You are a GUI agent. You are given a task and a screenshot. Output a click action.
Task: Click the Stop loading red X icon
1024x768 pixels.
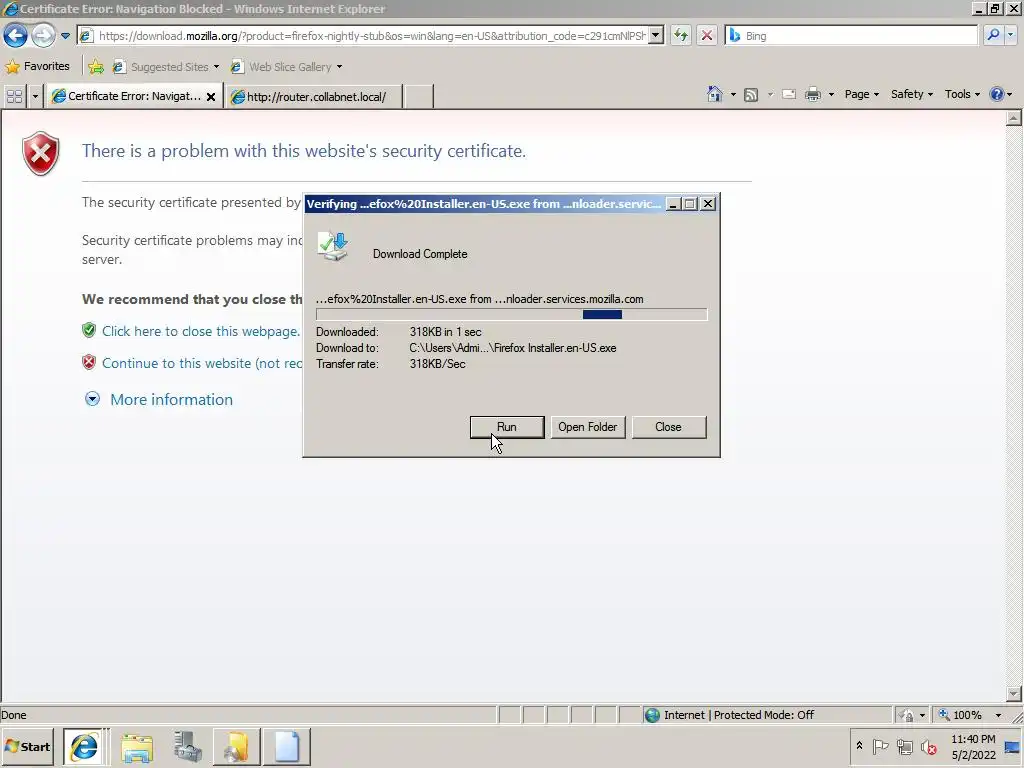coord(707,36)
